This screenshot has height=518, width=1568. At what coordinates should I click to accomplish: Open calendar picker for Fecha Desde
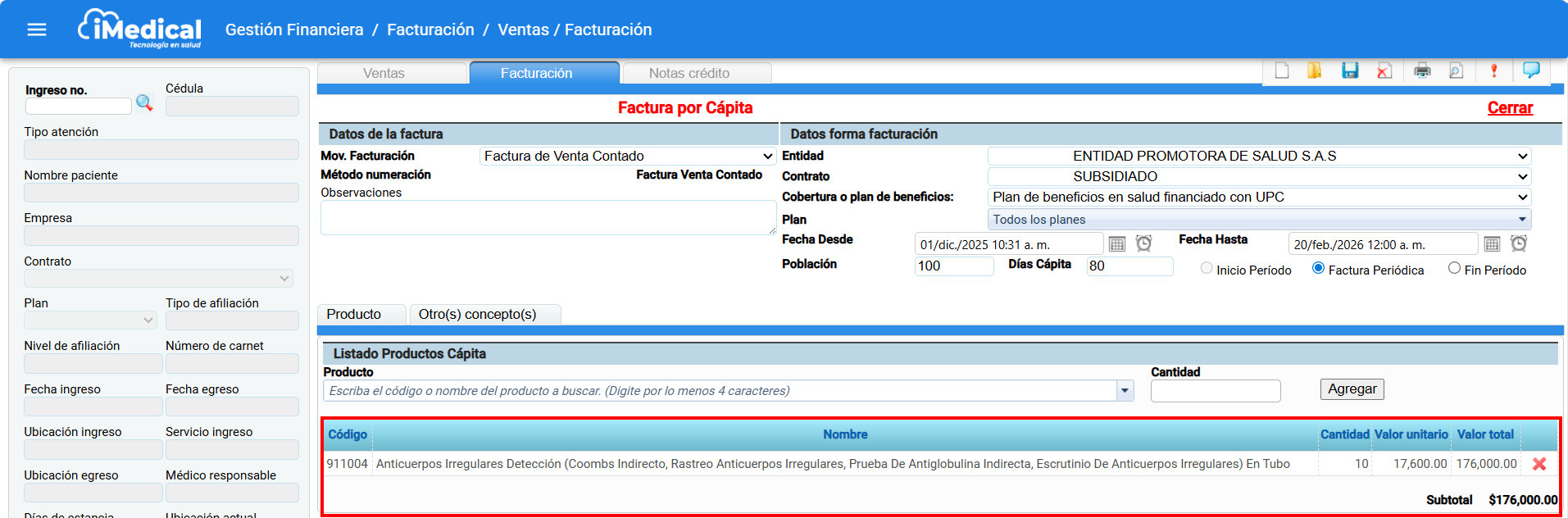pyautogui.click(x=1116, y=244)
